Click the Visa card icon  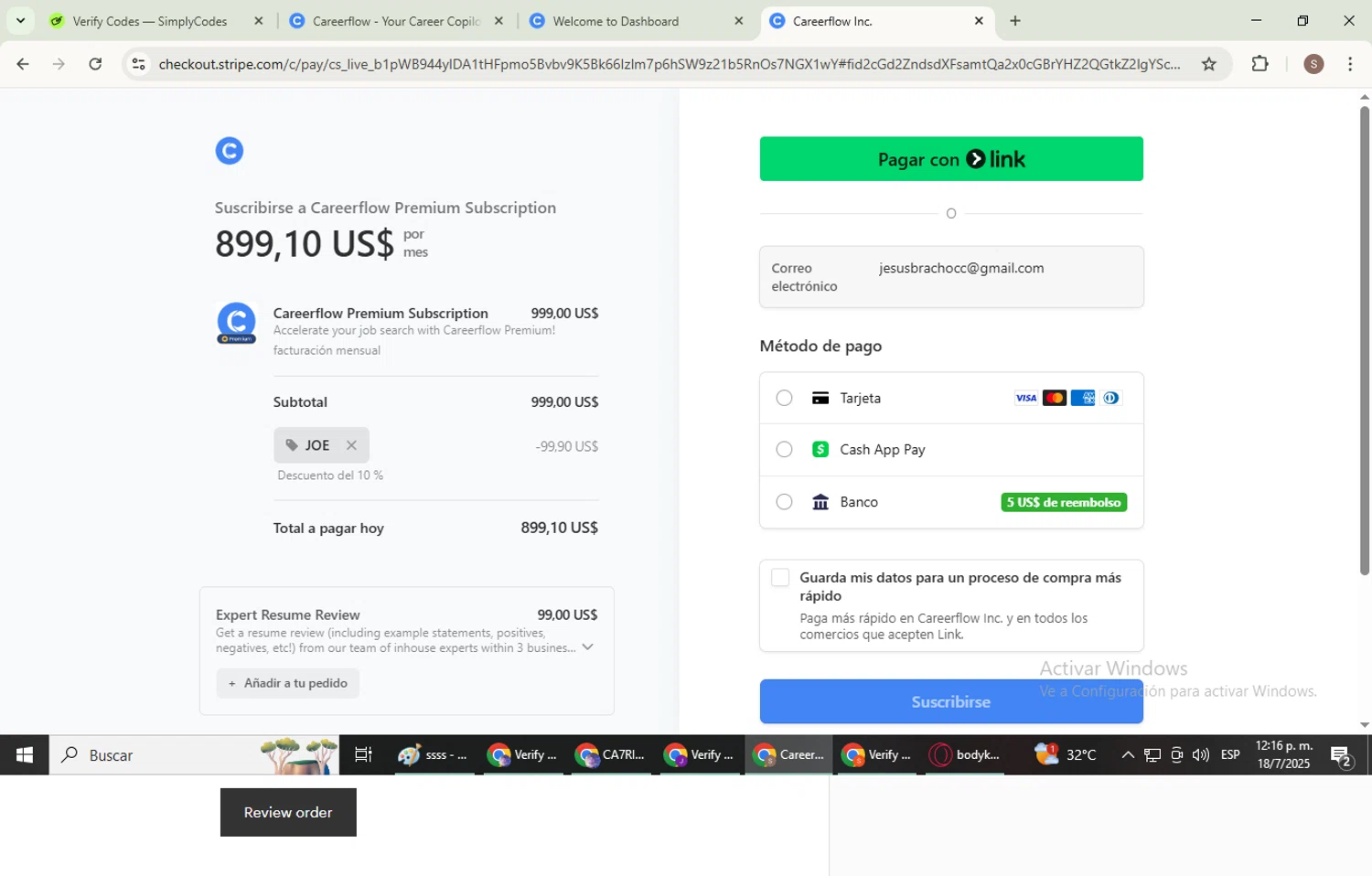click(1026, 398)
